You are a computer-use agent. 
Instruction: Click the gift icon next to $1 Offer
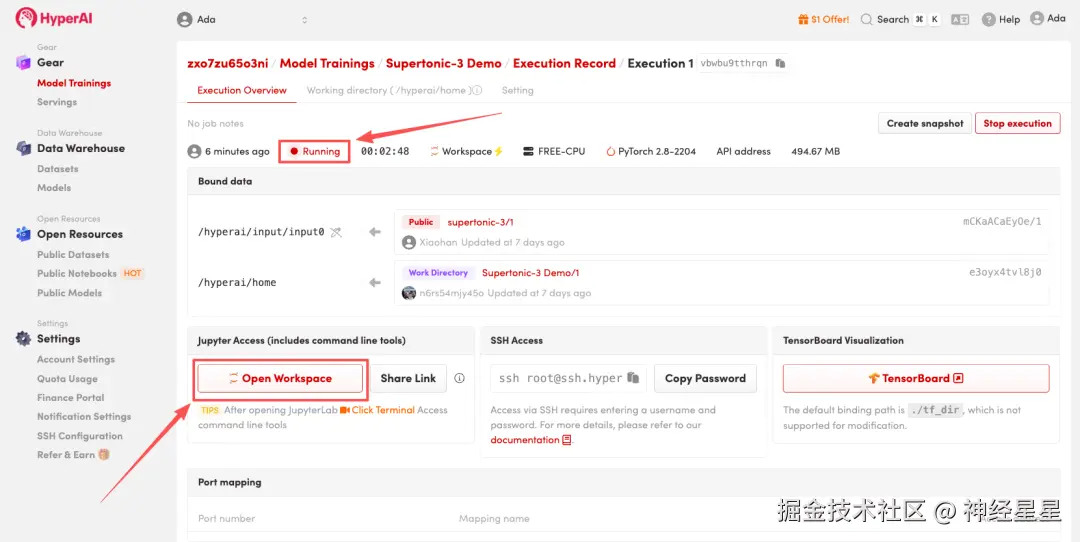pos(803,19)
